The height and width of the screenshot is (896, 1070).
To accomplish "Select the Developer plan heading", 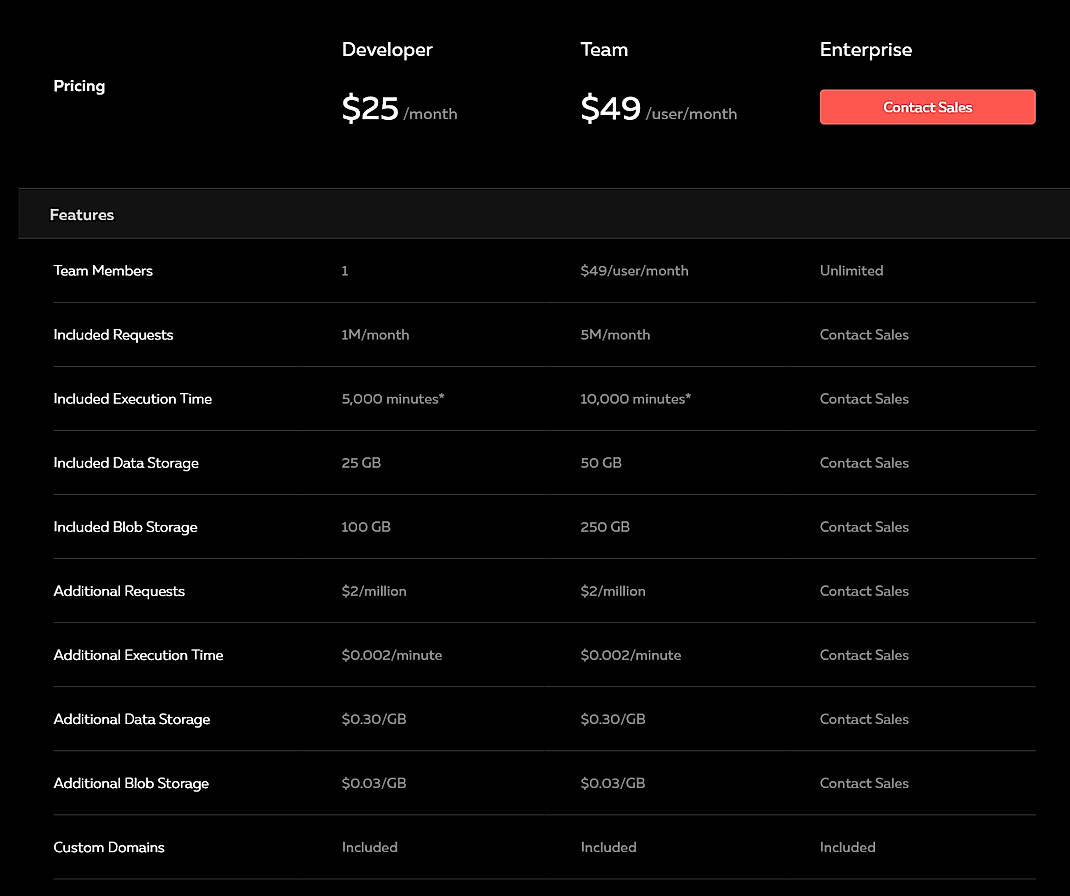I will [x=387, y=50].
